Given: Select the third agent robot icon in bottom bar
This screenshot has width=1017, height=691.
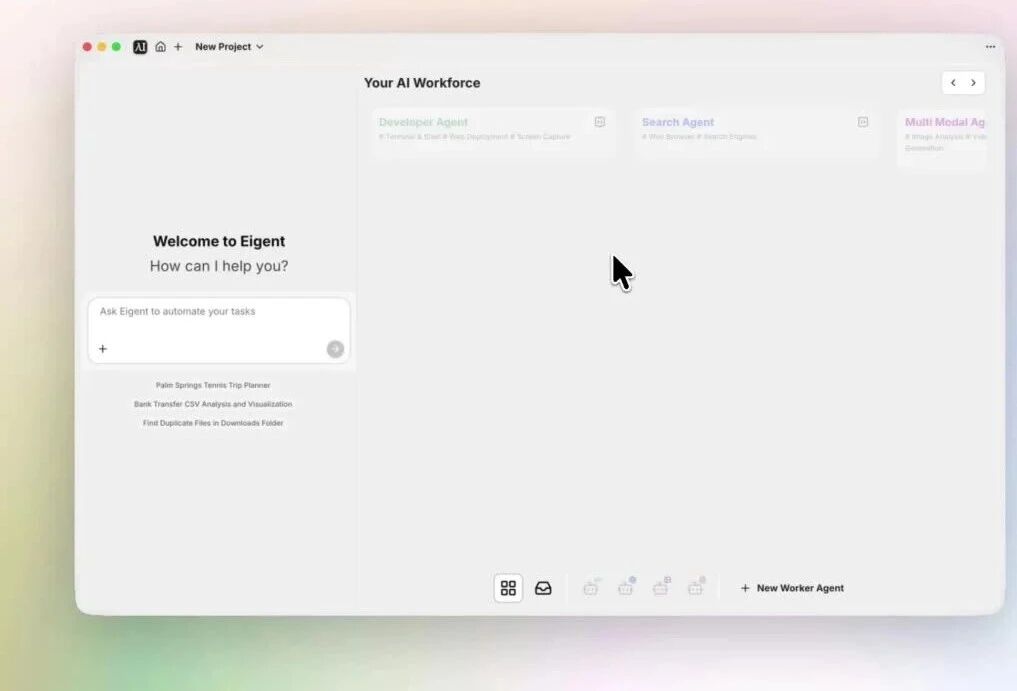Looking at the screenshot, I should pos(661,587).
